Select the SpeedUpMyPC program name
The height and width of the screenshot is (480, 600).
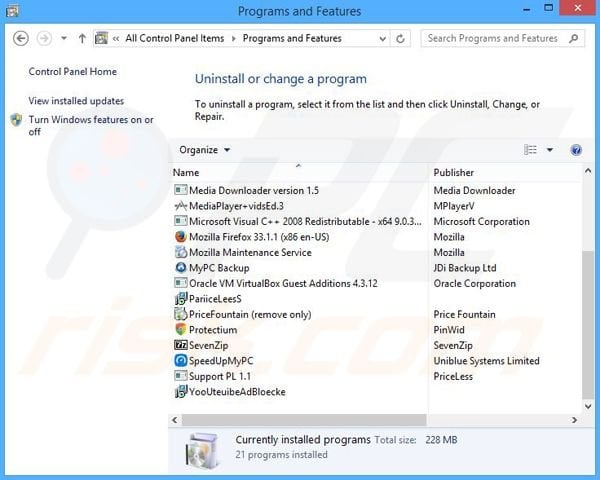pyautogui.click(x=221, y=361)
